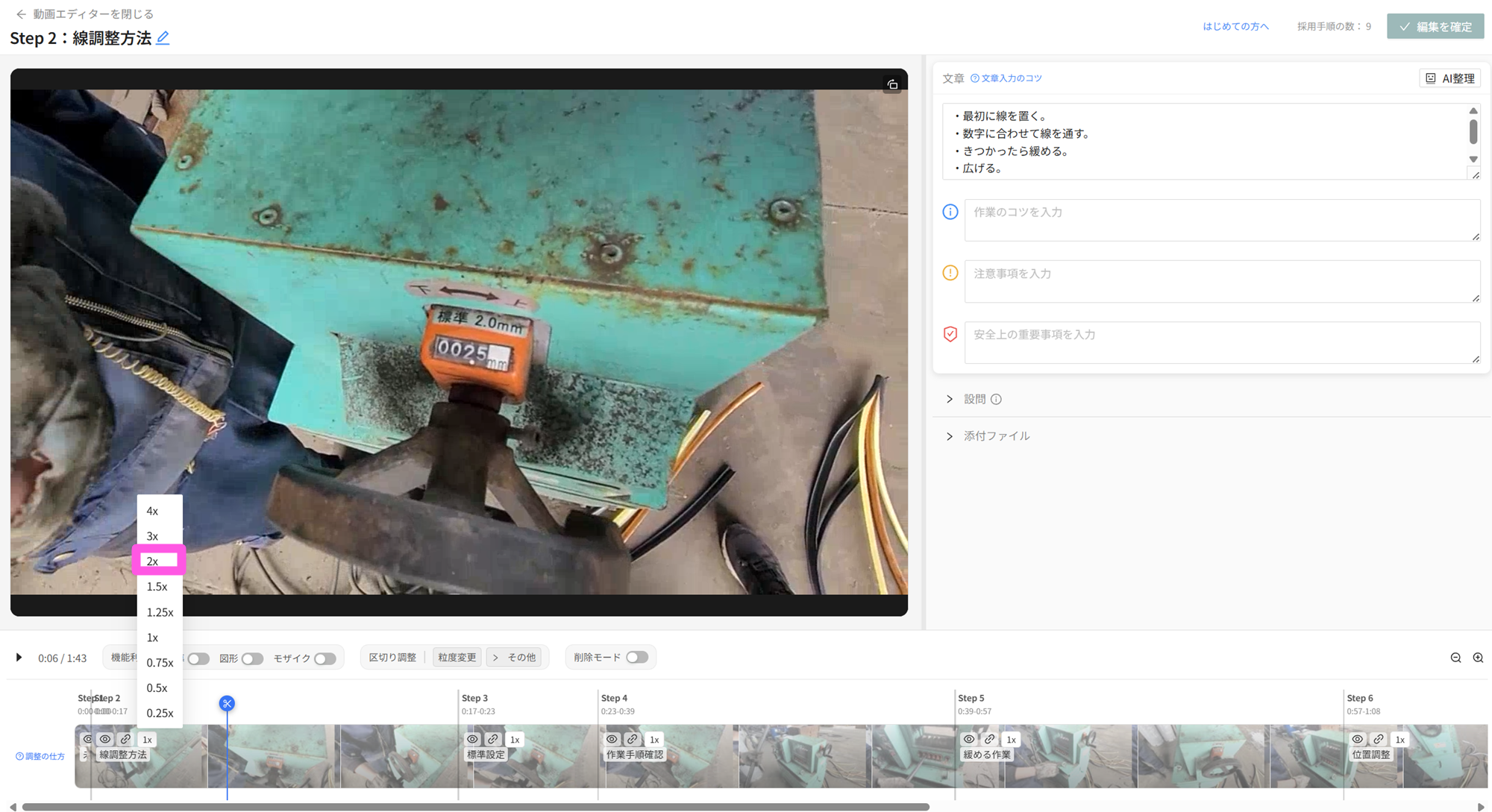Zoom out the timeline with the magnifier minus icon
The height and width of the screenshot is (812, 1492).
tap(1455, 658)
